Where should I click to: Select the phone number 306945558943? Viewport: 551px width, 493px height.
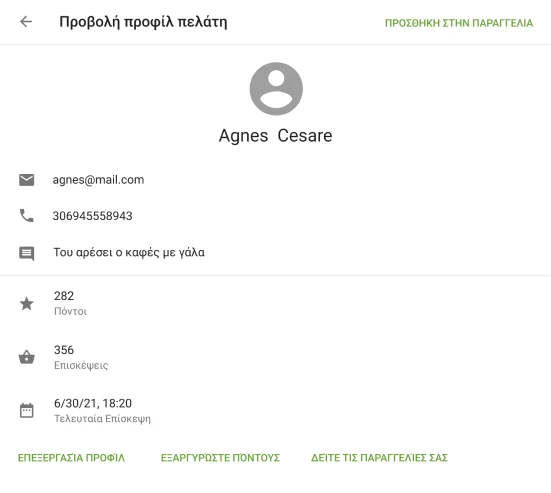point(93,216)
